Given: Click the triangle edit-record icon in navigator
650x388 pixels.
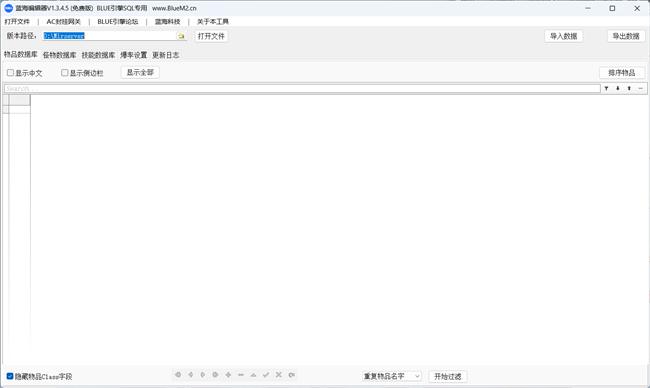Looking at the screenshot, I should [253, 375].
